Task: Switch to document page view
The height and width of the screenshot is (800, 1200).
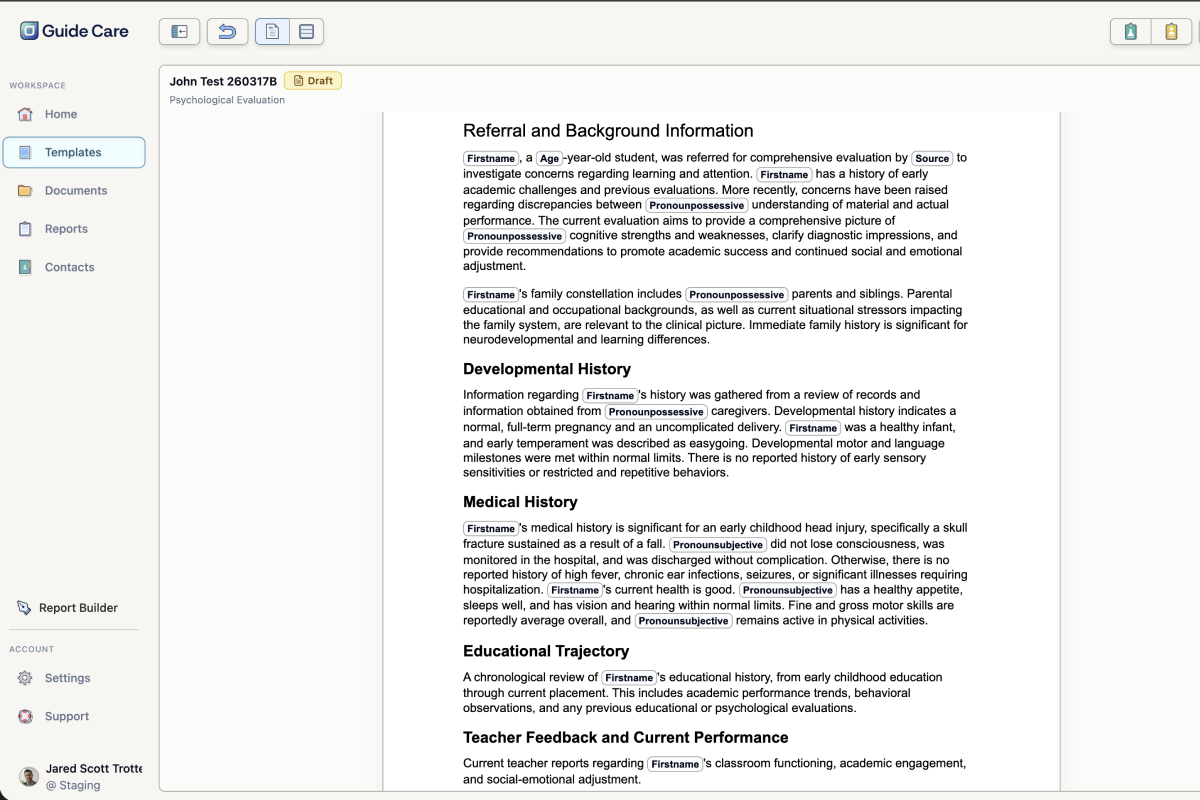Action: point(272,32)
